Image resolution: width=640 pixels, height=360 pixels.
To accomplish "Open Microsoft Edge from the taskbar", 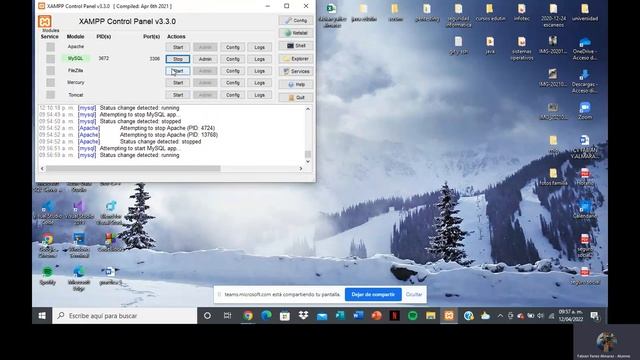I will tap(266, 316).
